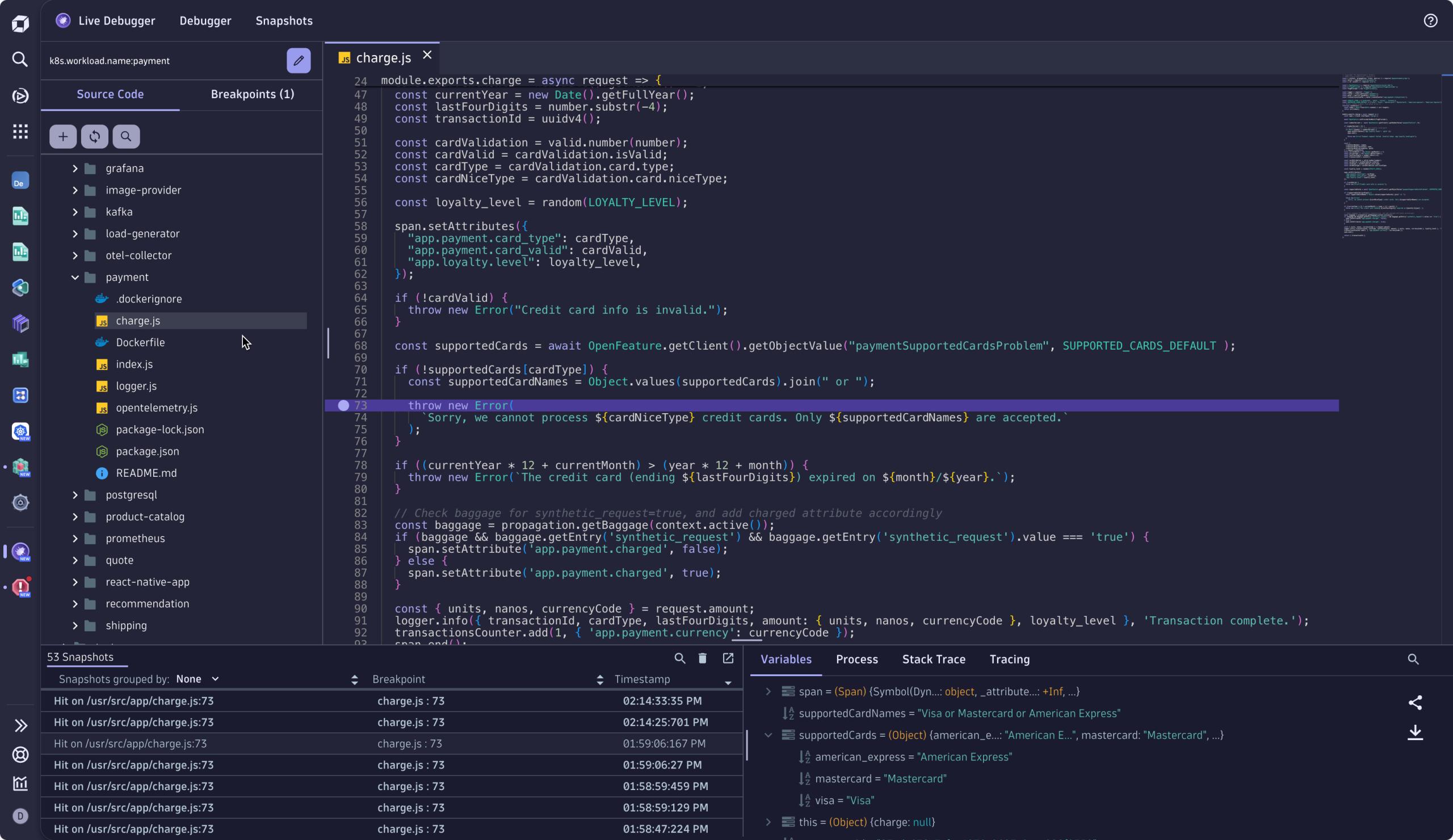This screenshot has width=1453, height=840.
Task: Open the Snapshots top menu
Action: tap(283, 21)
